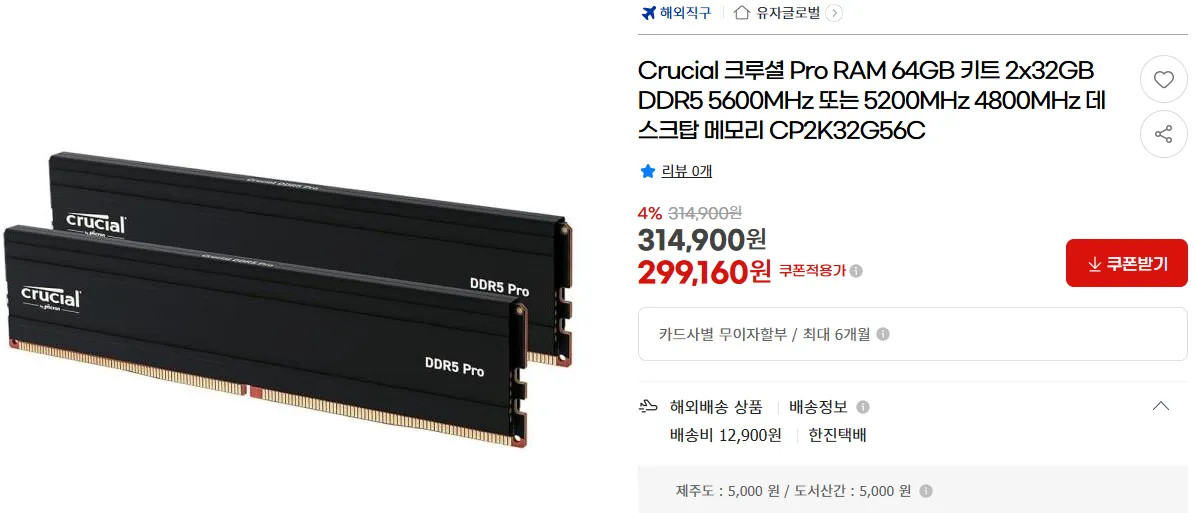The height and width of the screenshot is (513, 1196).
Task: Click the blue review star icon
Action: 648,172
